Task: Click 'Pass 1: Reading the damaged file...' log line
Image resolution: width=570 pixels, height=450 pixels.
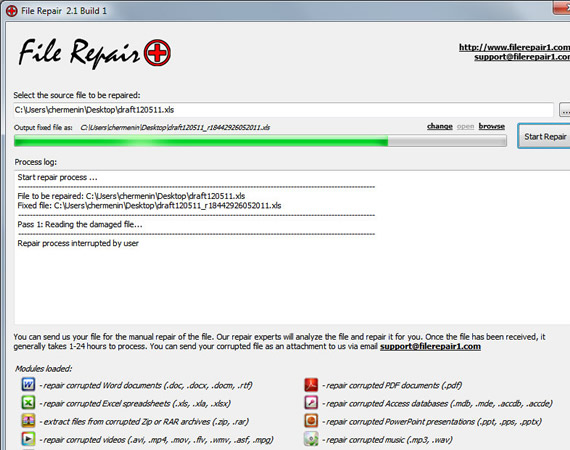Action: (80, 224)
